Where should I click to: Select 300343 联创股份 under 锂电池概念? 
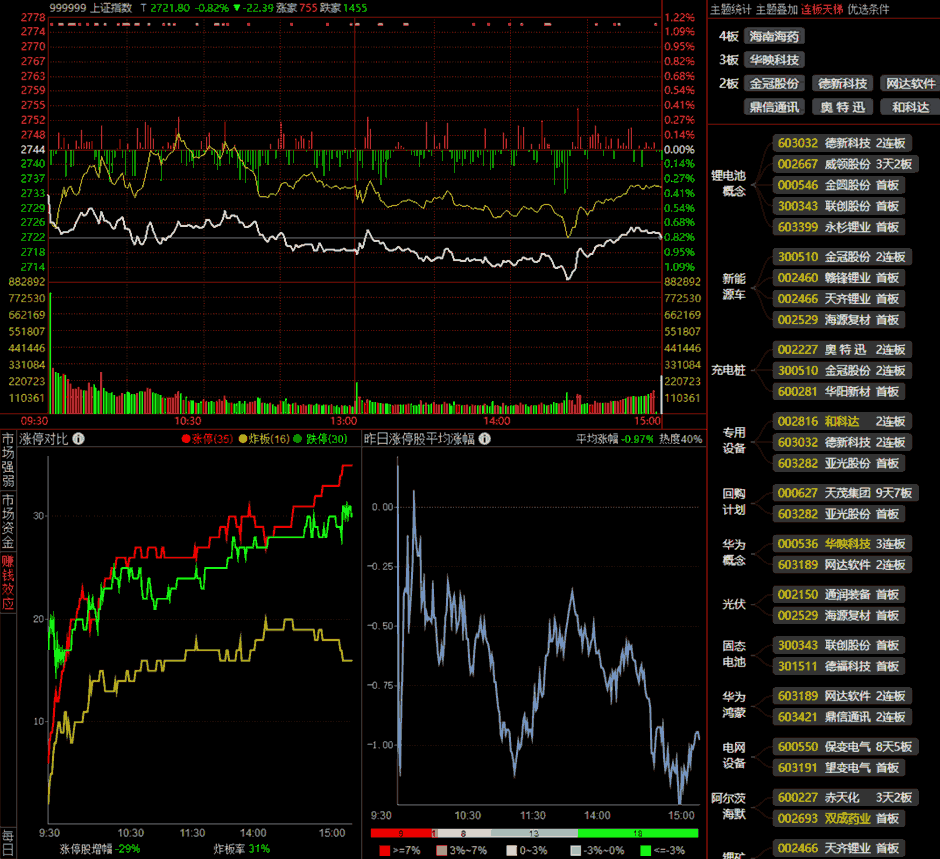[838, 206]
